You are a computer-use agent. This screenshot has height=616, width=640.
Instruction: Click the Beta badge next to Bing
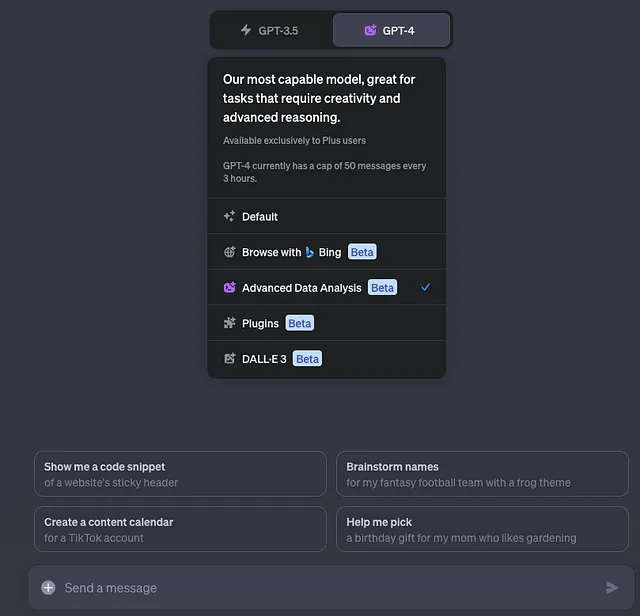click(x=362, y=252)
